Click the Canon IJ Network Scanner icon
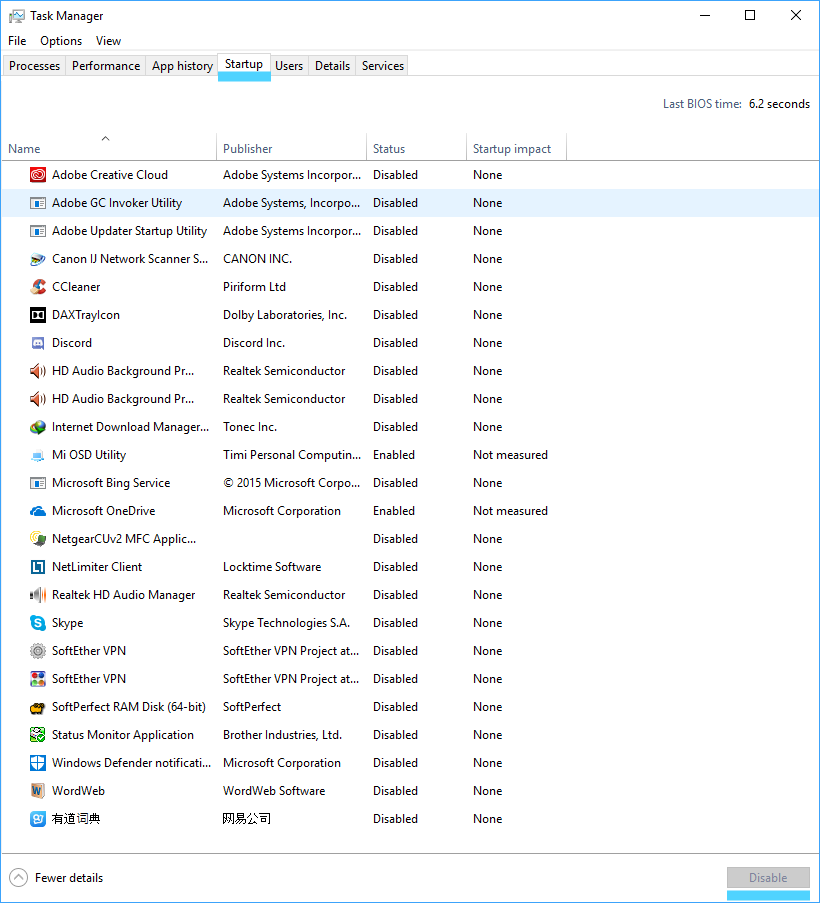Screen dimensions: 820x903 pyautogui.click(x=37, y=259)
